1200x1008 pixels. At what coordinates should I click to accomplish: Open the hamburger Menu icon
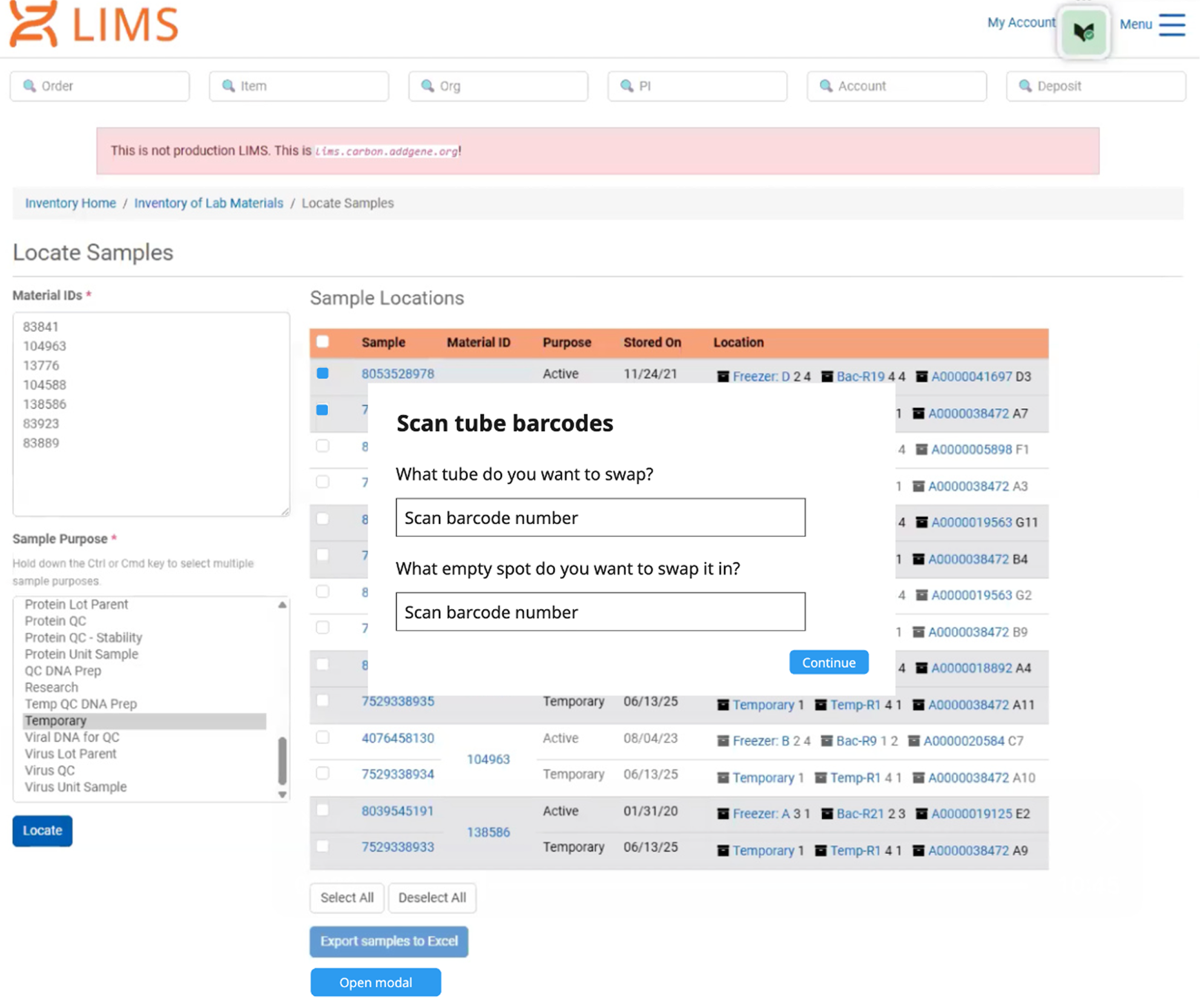tap(1172, 25)
